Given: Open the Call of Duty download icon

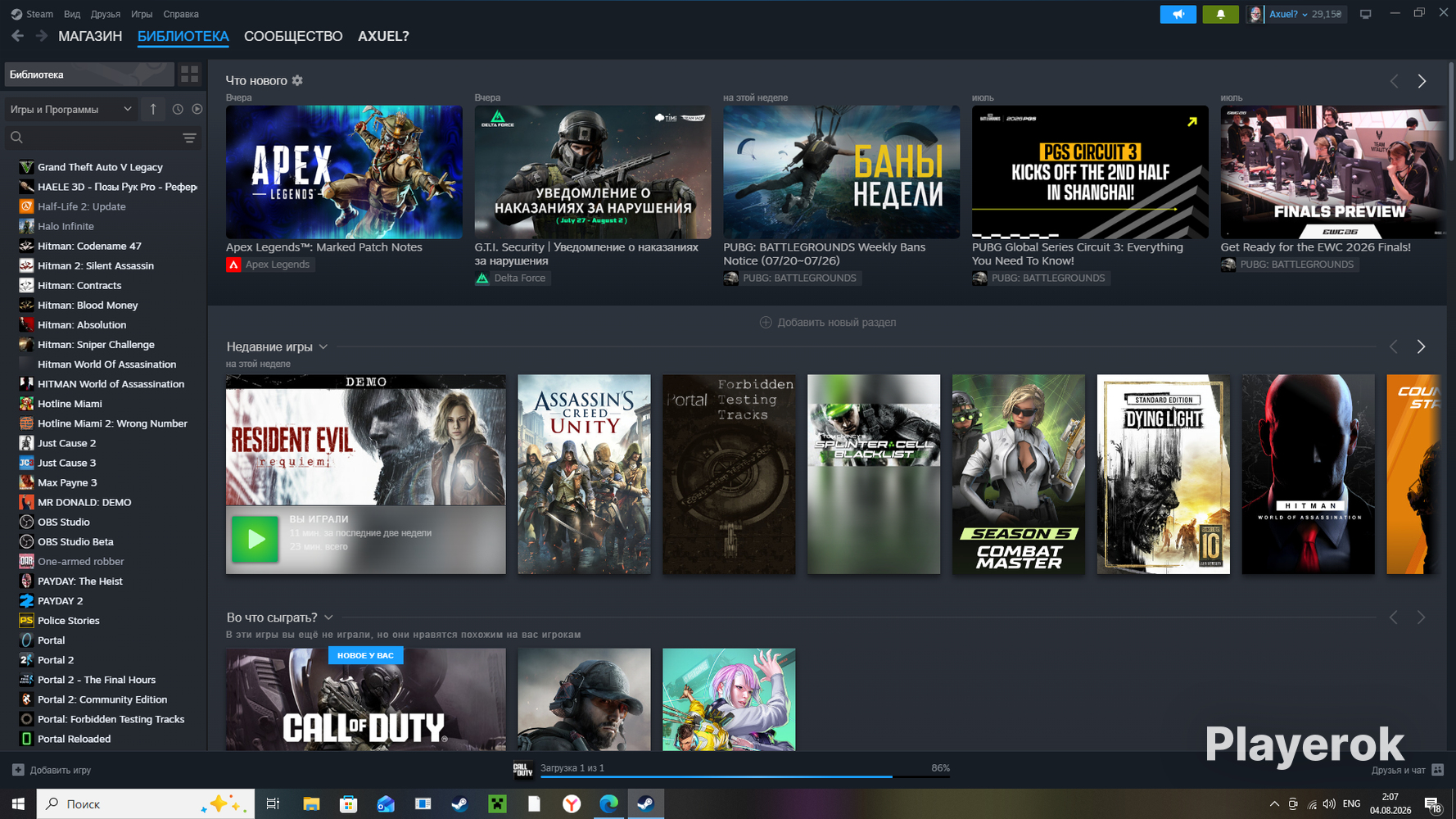Looking at the screenshot, I should tap(522, 769).
